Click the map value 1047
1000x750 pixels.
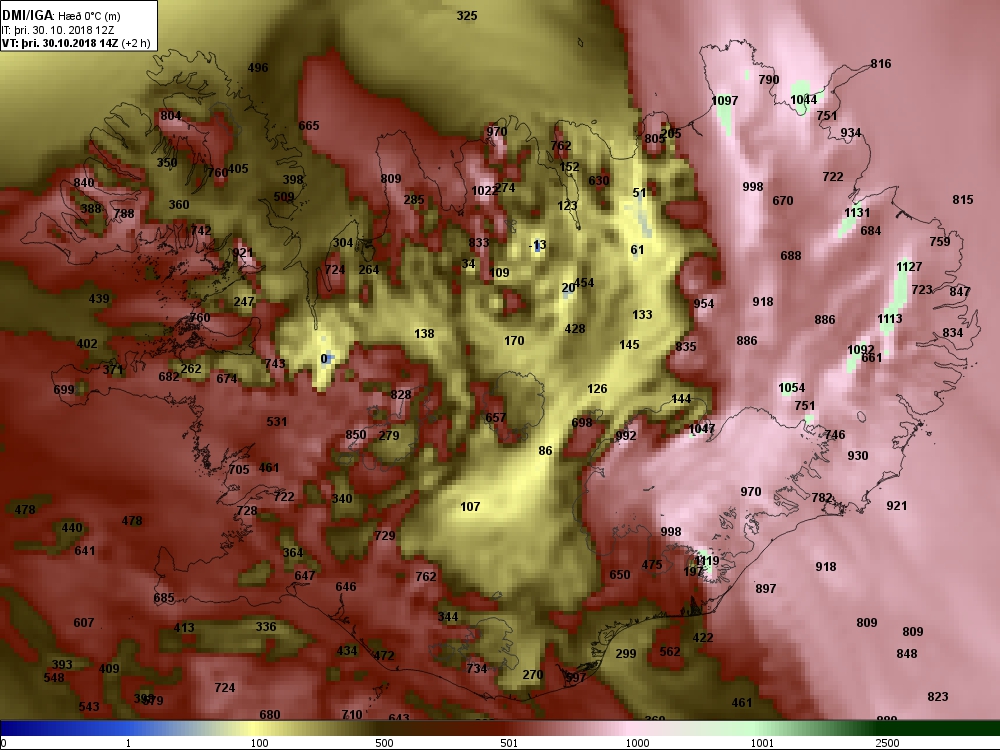(x=702, y=429)
